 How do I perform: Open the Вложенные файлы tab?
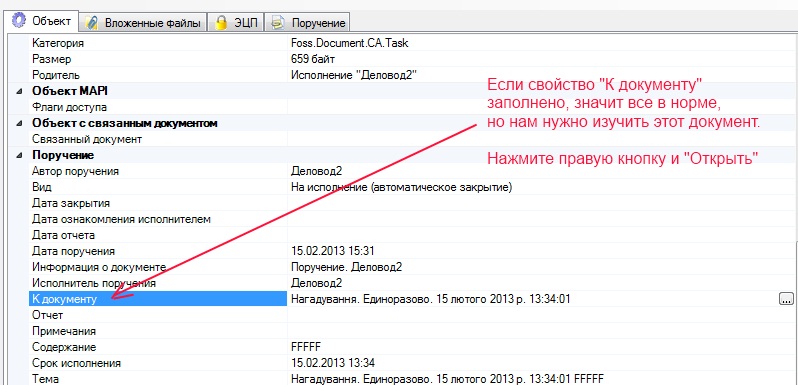(143, 22)
